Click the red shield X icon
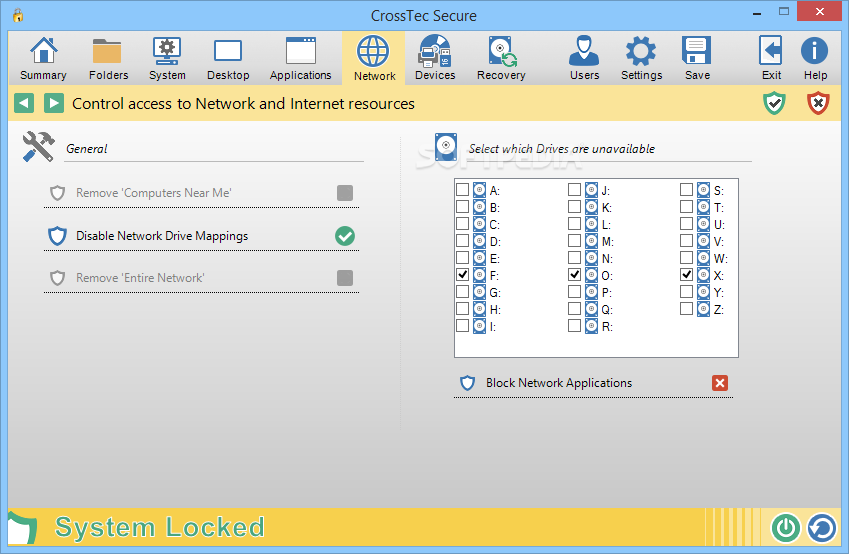 [x=818, y=103]
